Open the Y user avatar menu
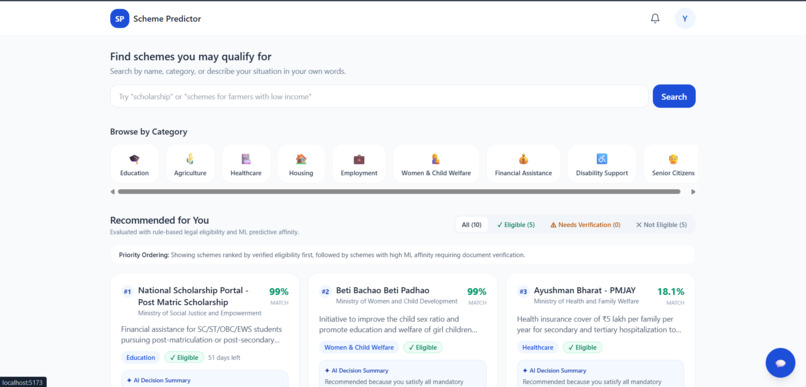Viewport: 806px width, 387px height. [685, 19]
